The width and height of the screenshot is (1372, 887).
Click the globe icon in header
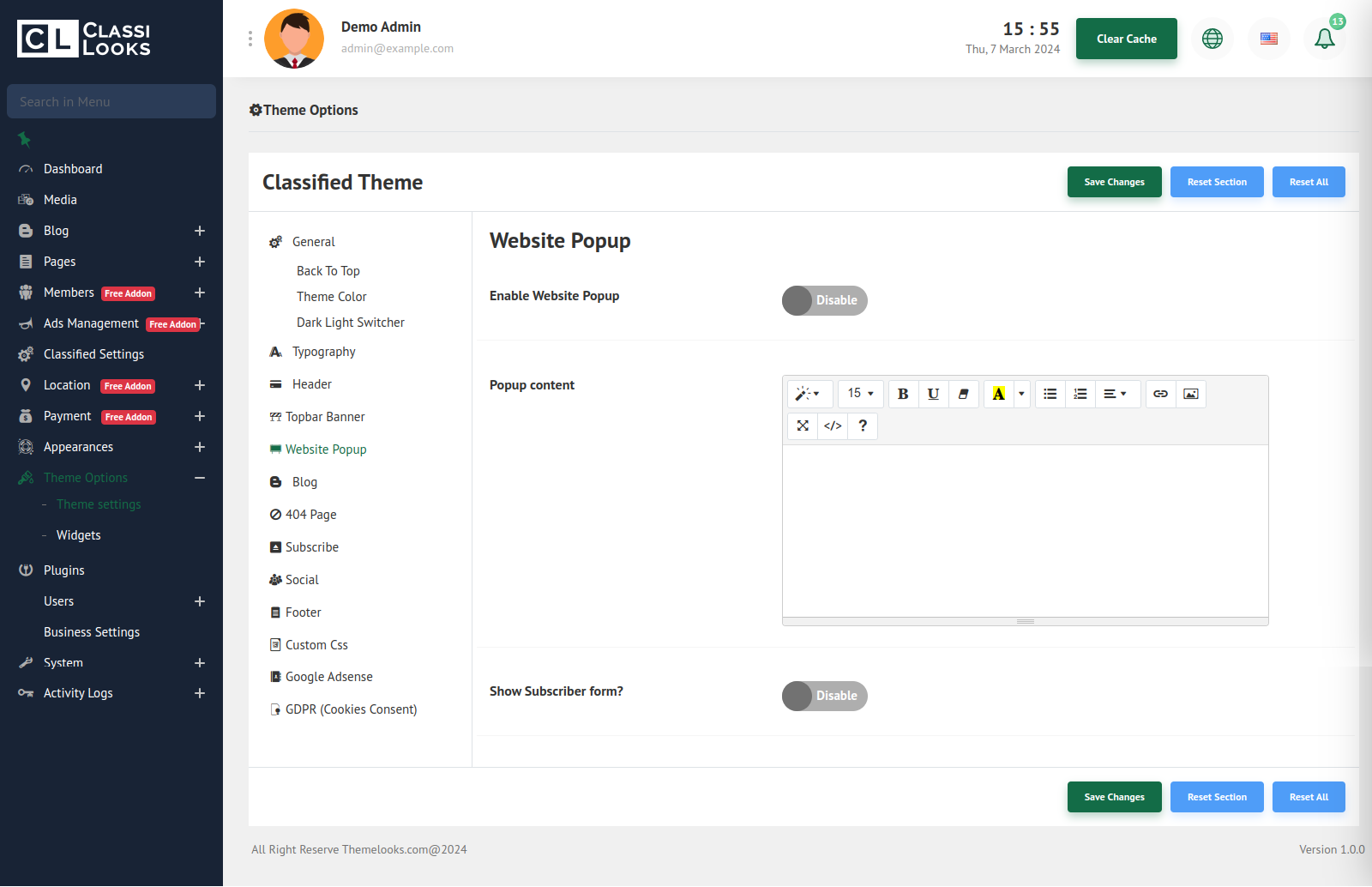[1213, 39]
